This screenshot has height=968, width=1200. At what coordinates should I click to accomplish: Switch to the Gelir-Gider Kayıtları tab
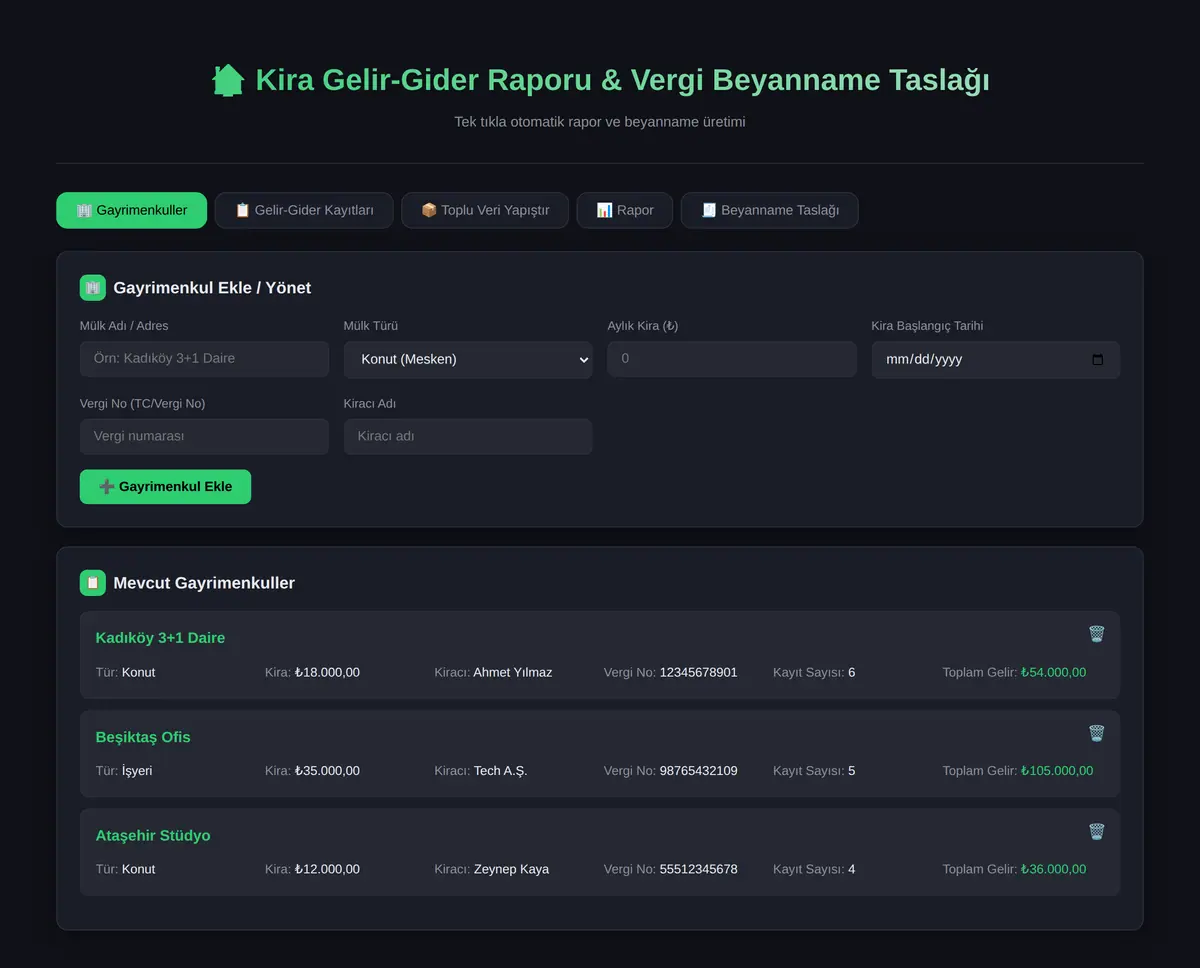304,210
